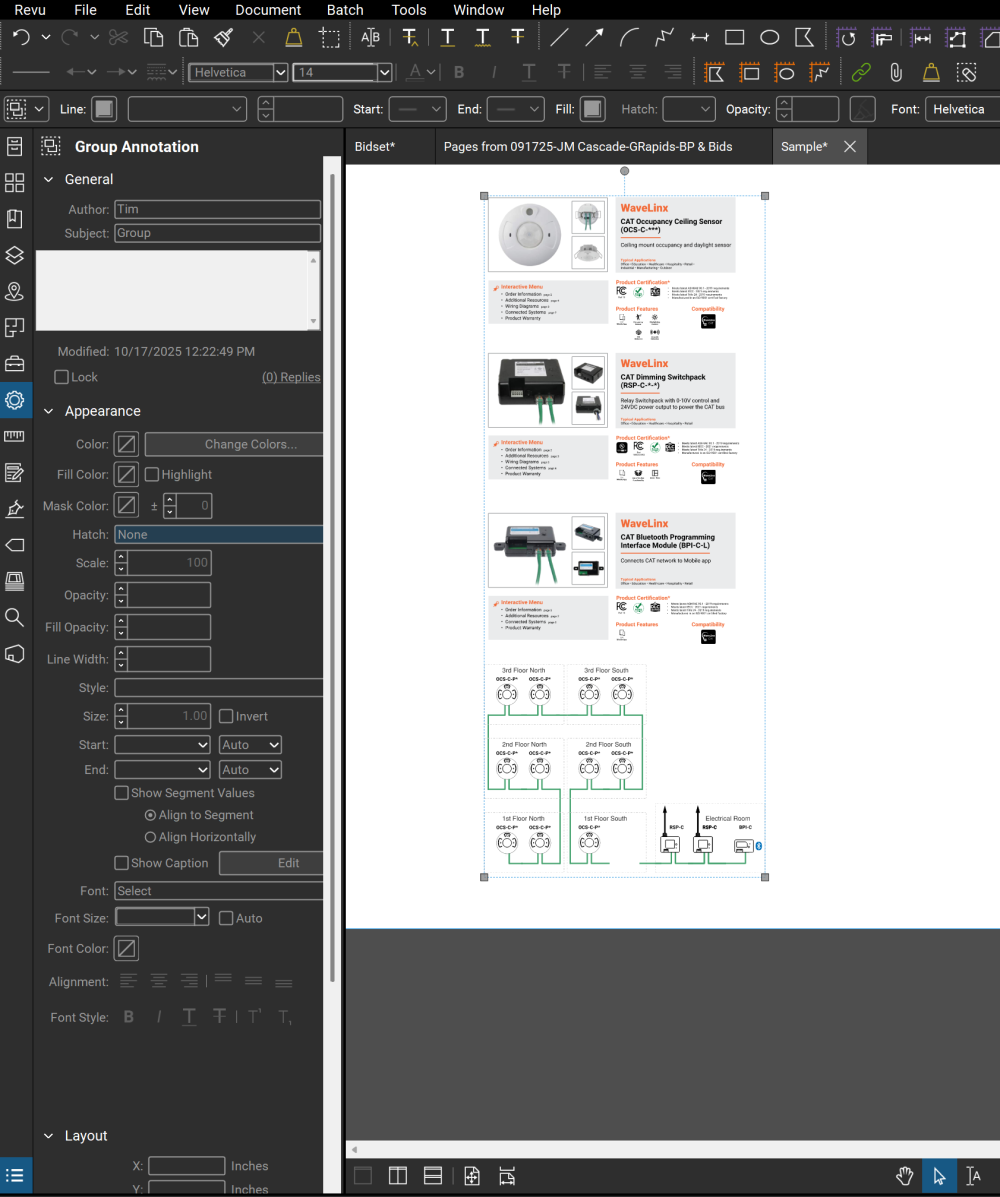
Task: Open the Hatch dropdown set to None
Action: [218, 534]
